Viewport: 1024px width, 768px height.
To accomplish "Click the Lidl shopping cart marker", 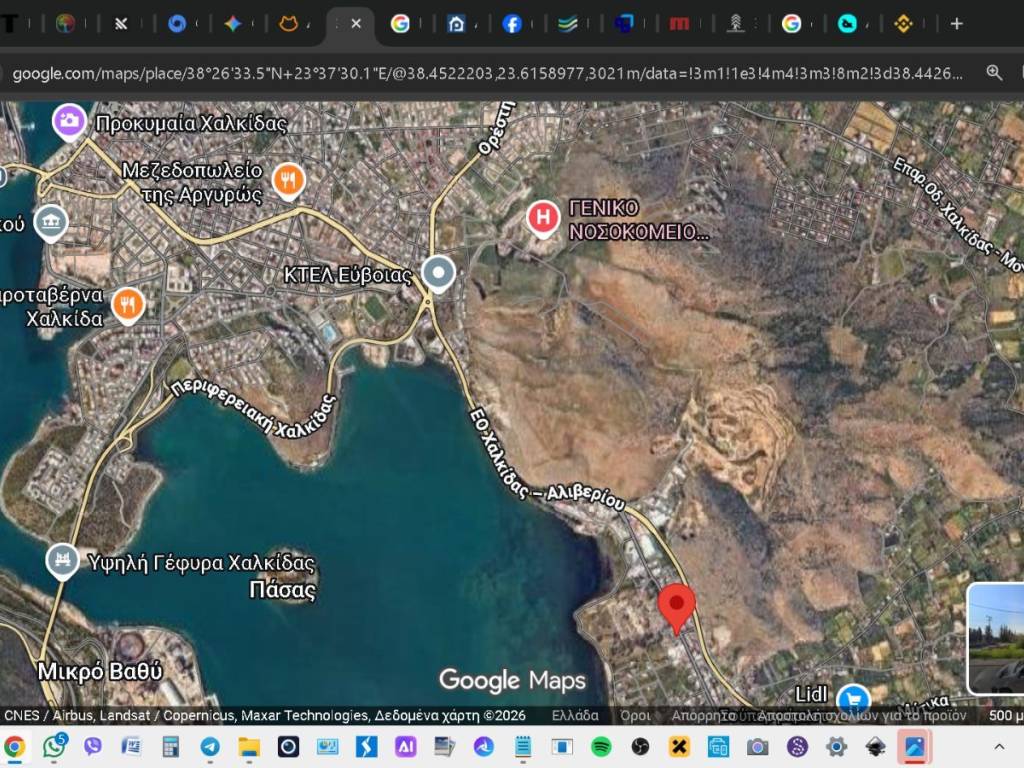I will pos(852,696).
